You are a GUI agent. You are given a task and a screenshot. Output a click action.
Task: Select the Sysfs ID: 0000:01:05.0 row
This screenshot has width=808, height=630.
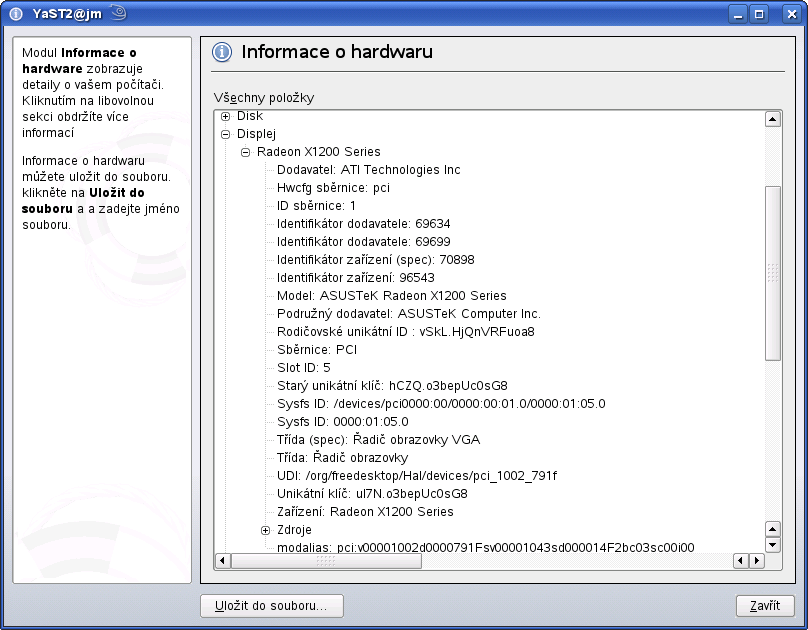(343, 422)
